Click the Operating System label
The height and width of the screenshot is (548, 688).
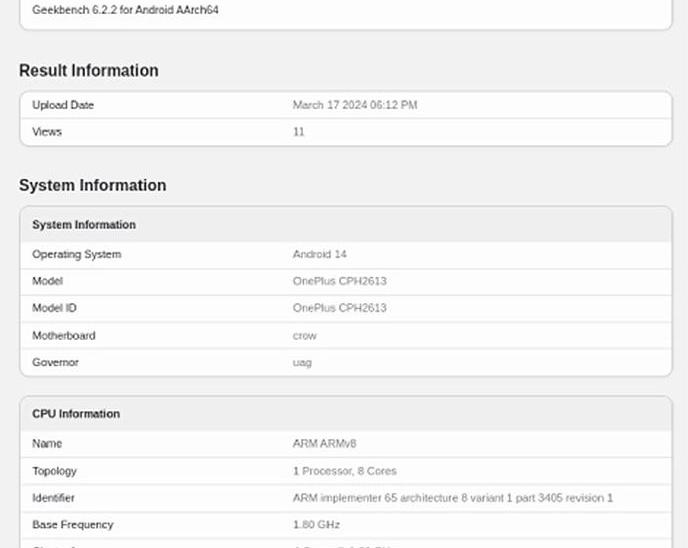pos(76,254)
